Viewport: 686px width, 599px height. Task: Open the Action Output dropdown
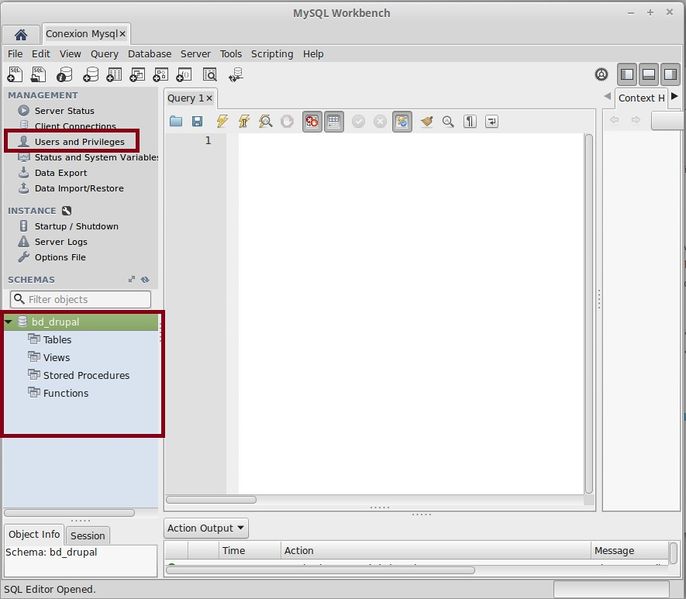pos(206,528)
